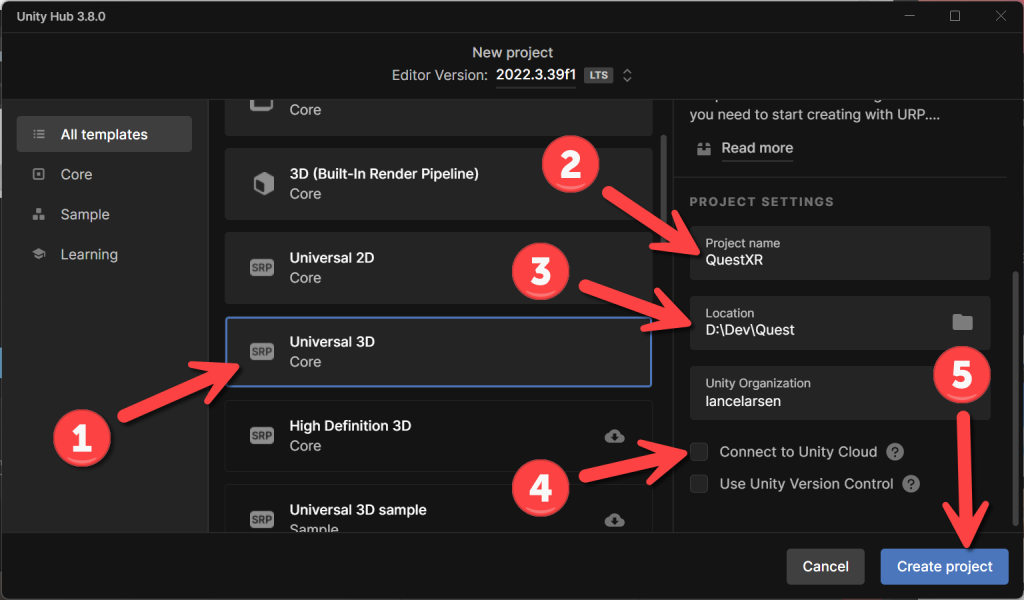This screenshot has width=1024, height=600.
Task: Maximize the Unity Hub window
Action: 955,16
